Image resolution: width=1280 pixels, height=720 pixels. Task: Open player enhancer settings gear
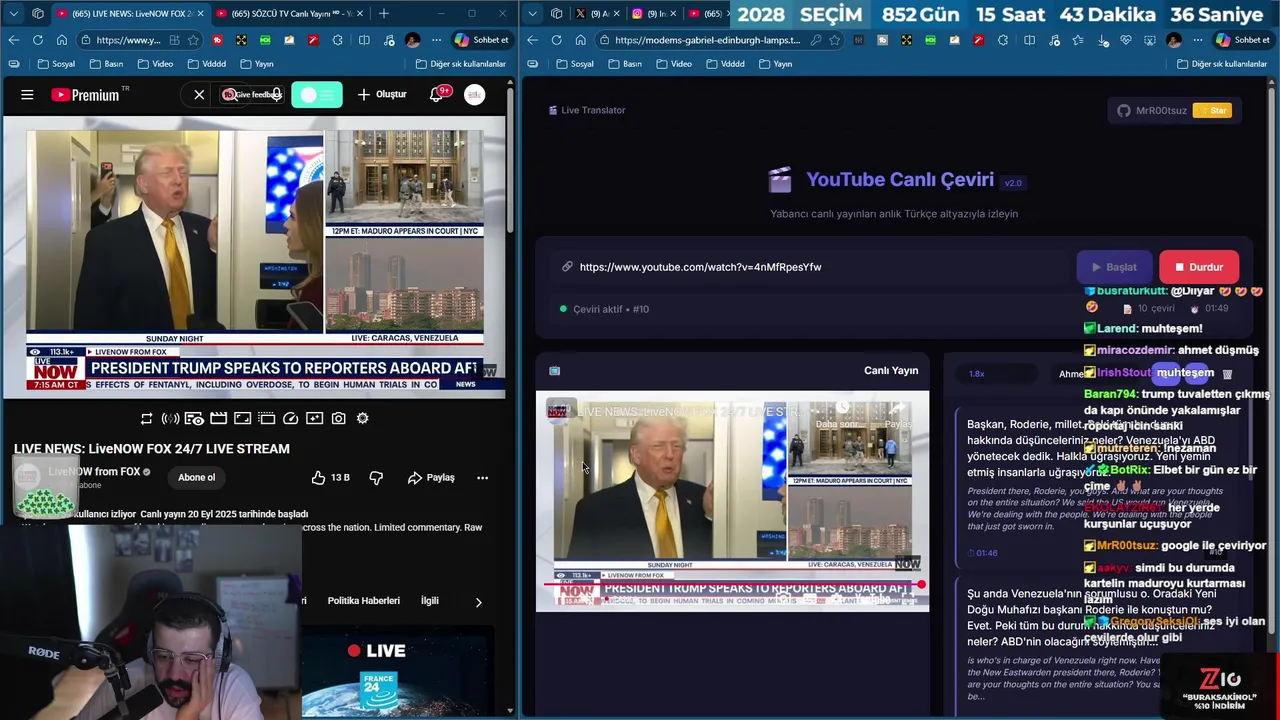click(362, 418)
